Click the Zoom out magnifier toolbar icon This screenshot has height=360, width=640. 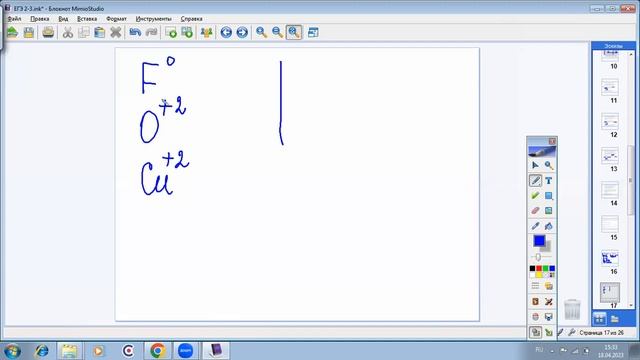[278, 32]
